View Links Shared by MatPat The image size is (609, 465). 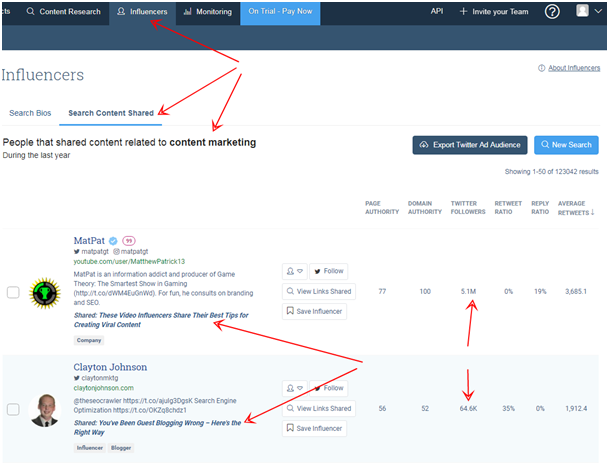[x=319, y=291]
